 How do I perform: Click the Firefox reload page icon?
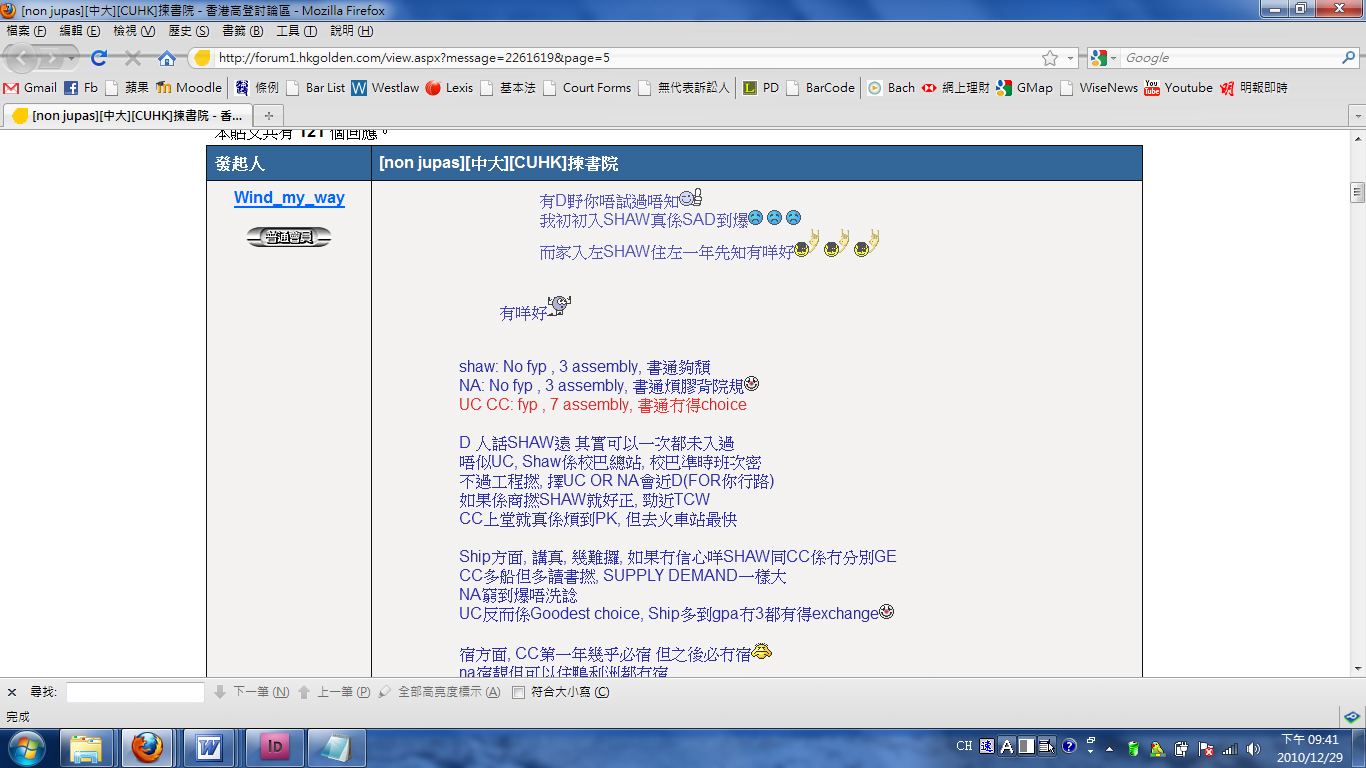(99, 58)
